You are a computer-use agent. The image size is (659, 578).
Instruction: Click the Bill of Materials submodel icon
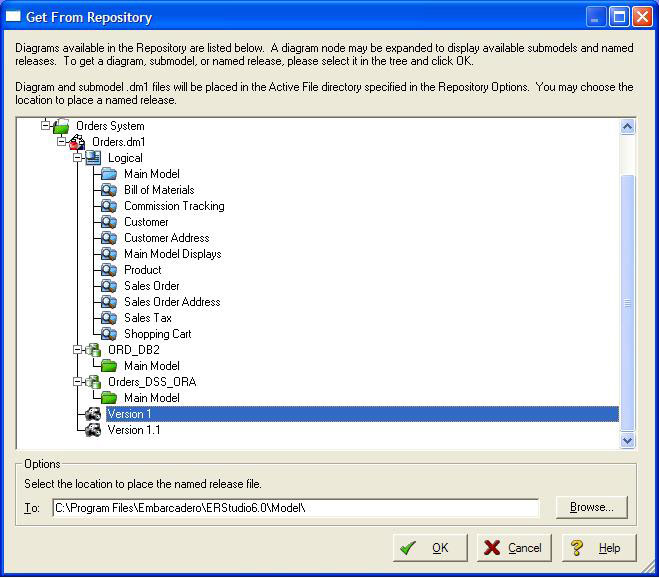coord(109,190)
